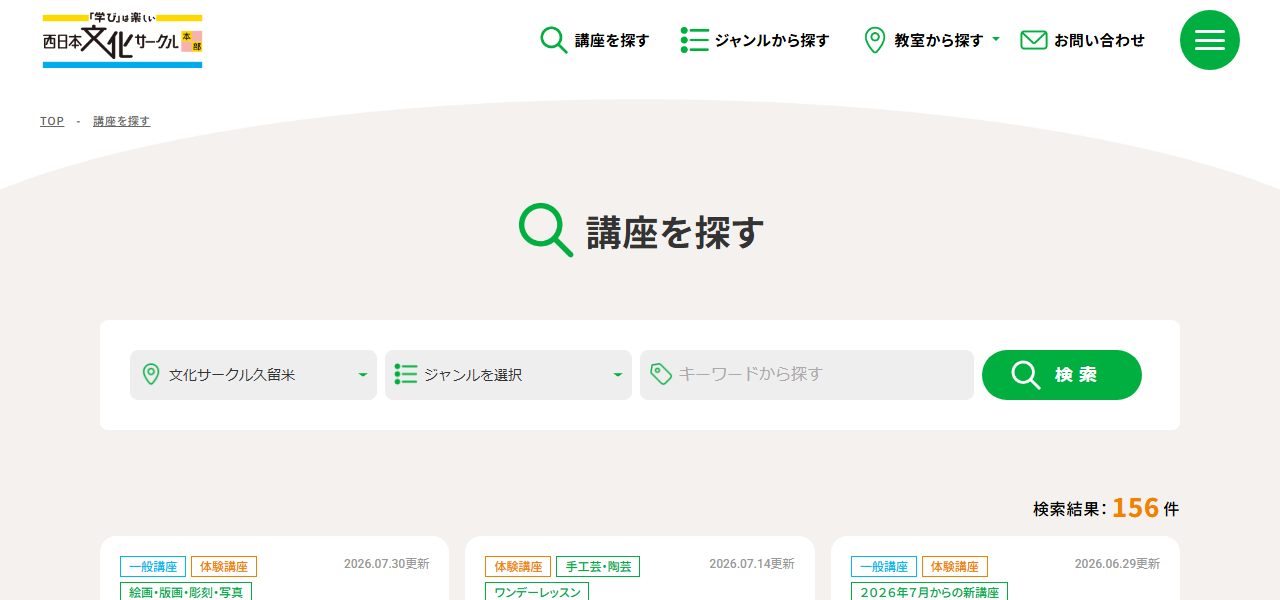Click the 2026年7月からの新講座 tag
The width and height of the screenshot is (1280, 600).
(929, 592)
